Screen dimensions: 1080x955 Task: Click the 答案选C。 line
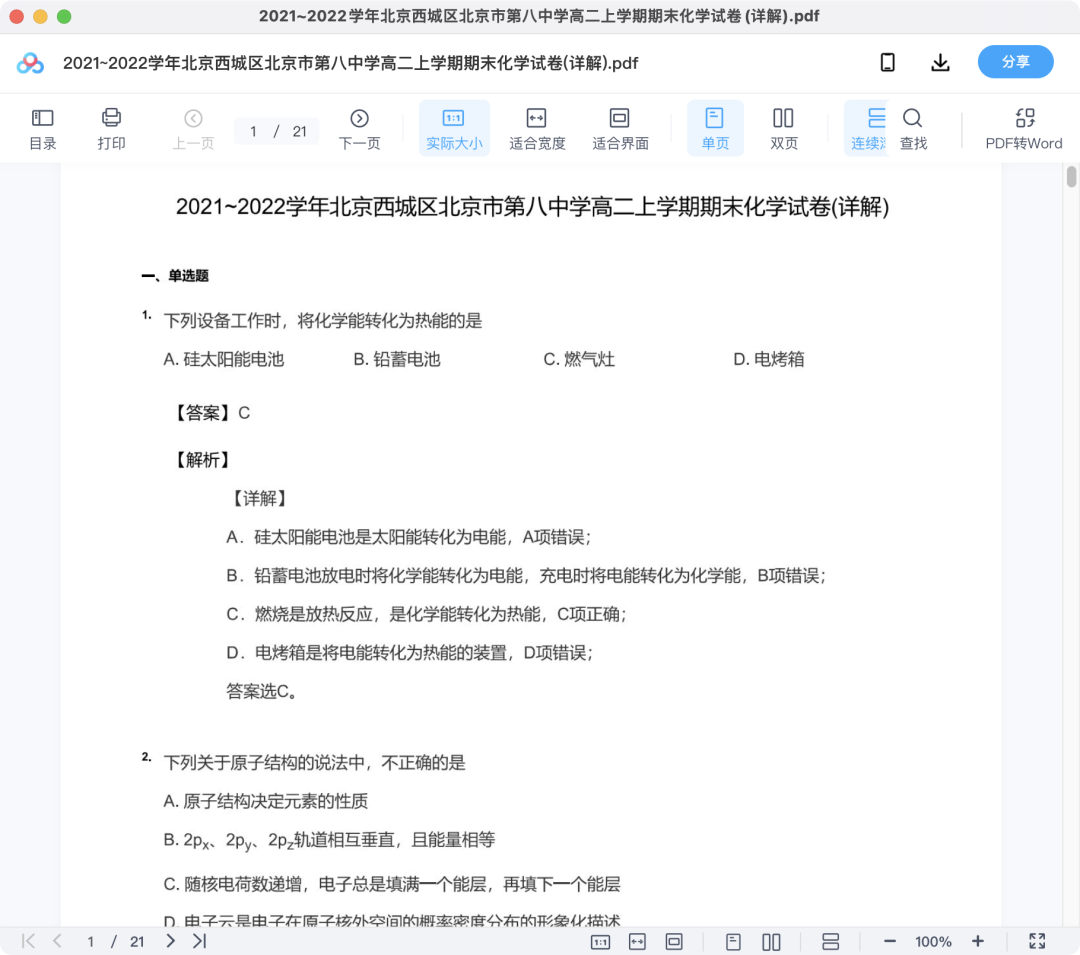(x=262, y=691)
